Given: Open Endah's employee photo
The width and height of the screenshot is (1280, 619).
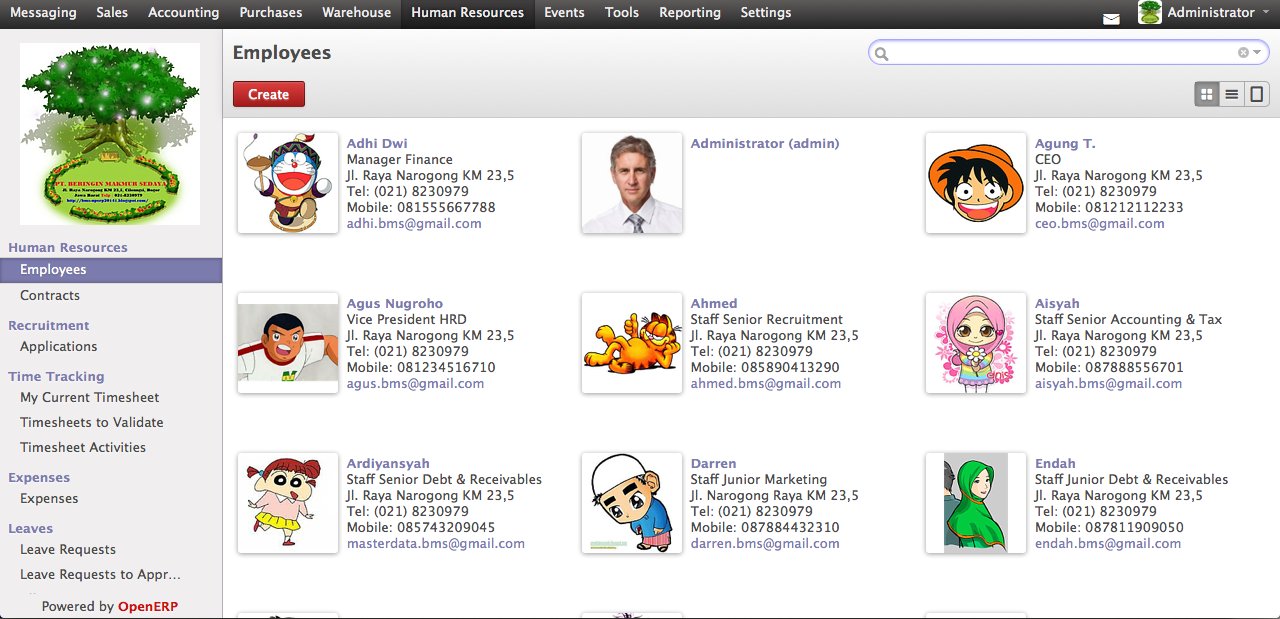Looking at the screenshot, I should 976,503.
